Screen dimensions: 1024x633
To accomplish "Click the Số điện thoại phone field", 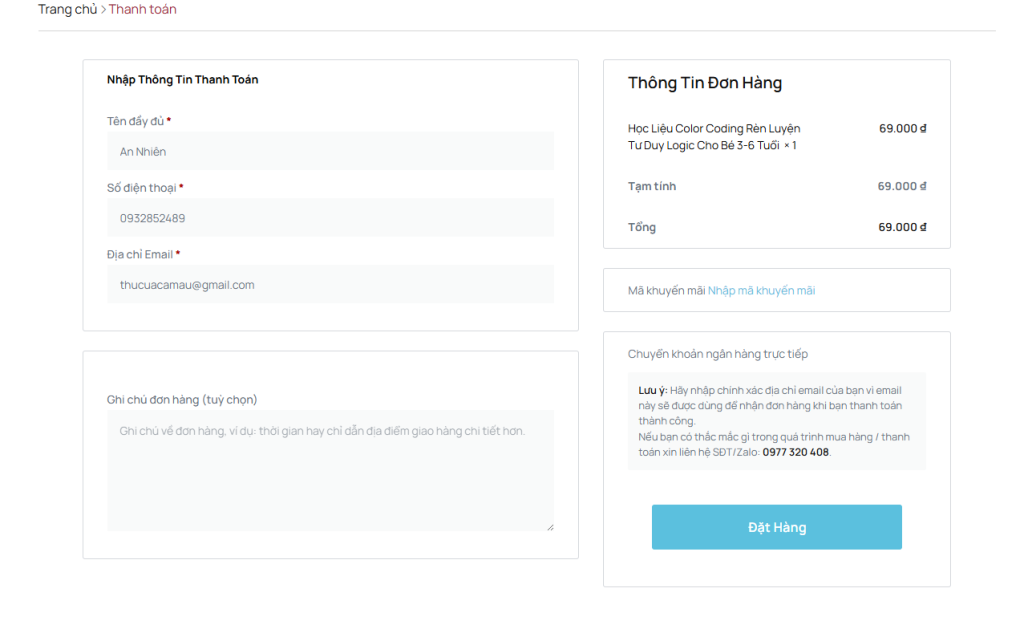I will point(330,218).
